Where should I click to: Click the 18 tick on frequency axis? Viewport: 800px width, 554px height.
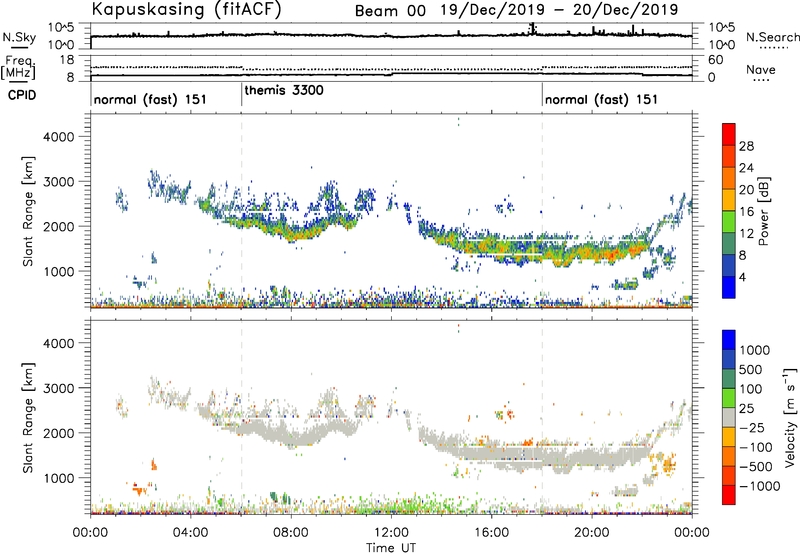click(67, 60)
